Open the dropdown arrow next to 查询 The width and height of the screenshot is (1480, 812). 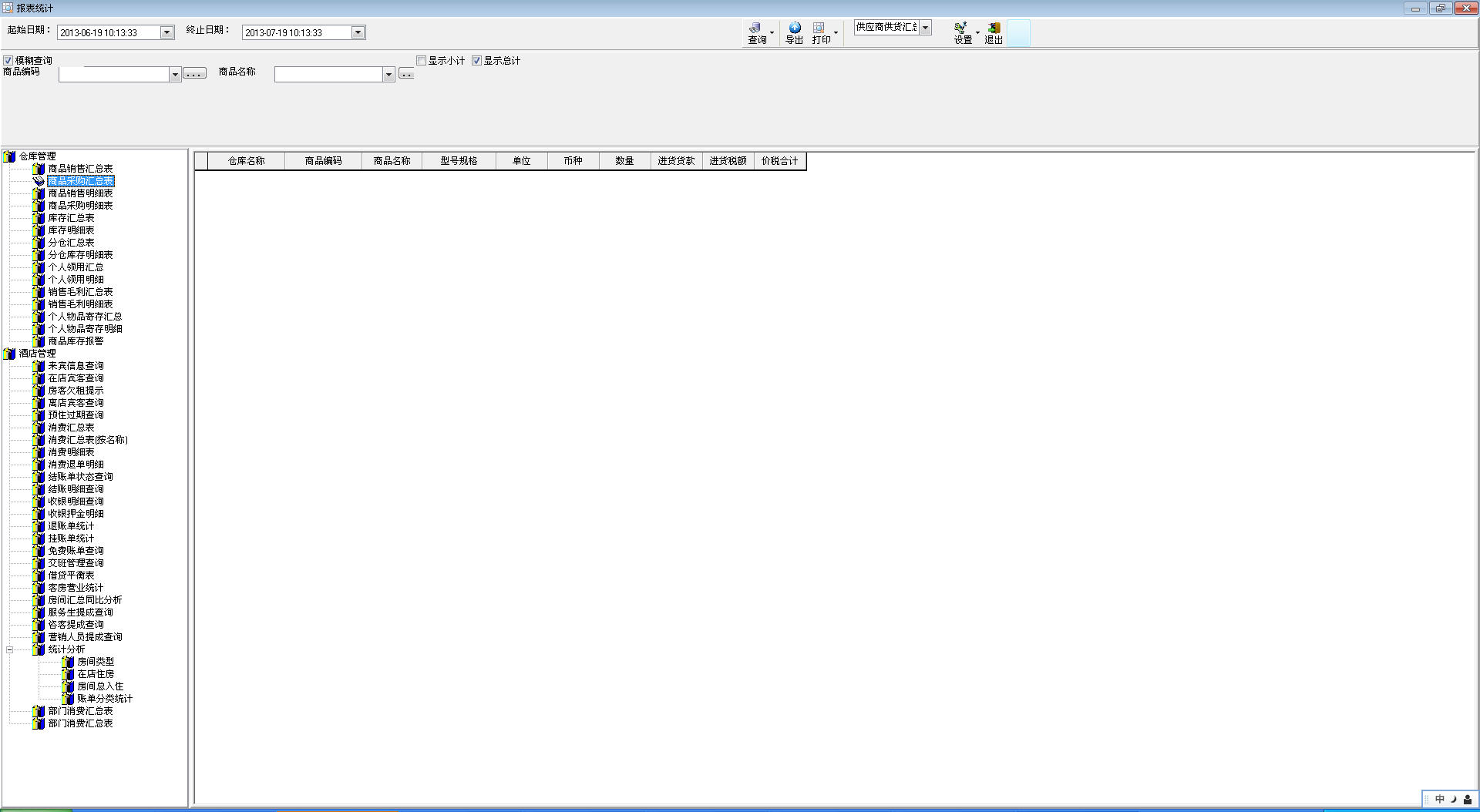[x=772, y=32]
